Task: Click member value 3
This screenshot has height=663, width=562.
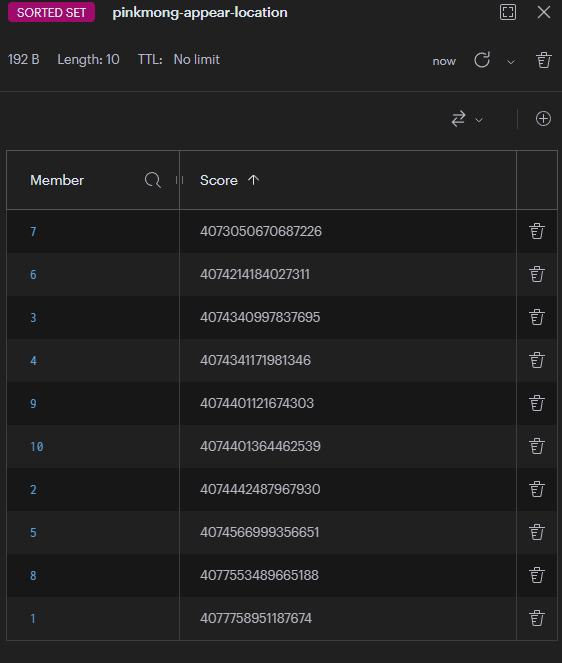Action: click(33, 318)
